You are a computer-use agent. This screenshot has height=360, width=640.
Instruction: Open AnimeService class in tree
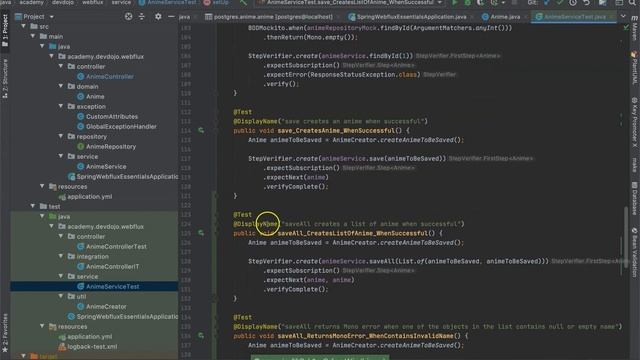click(102, 167)
